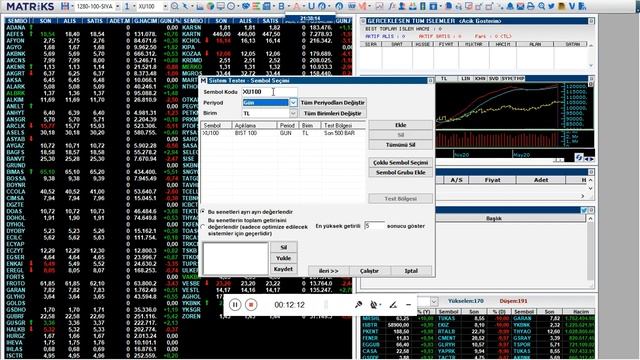Click the Sembol Kodu input field

[x=269, y=92]
